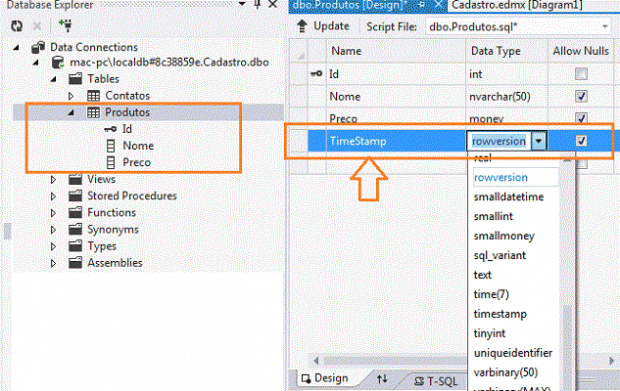The width and height of the screenshot is (620, 391).
Task: Open the rowversion data type dropdown arrow
Action: pyautogui.click(x=539, y=141)
